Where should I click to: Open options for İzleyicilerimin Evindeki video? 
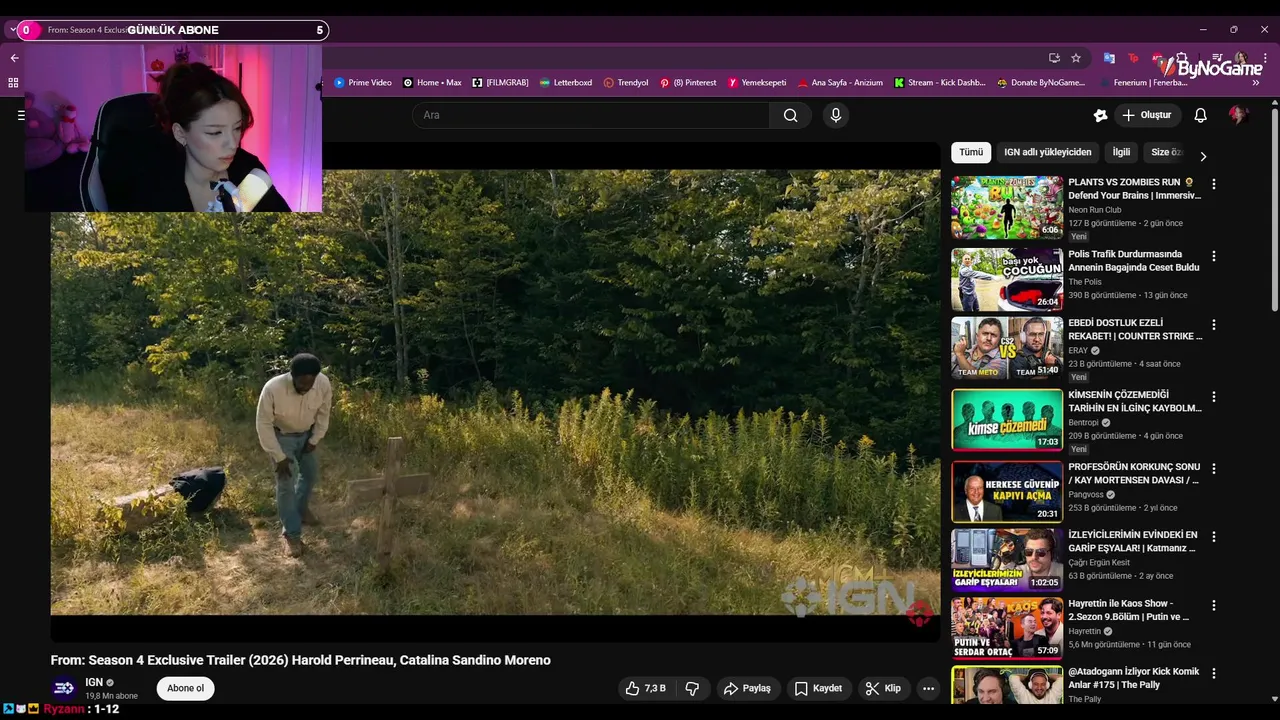(x=1214, y=537)
